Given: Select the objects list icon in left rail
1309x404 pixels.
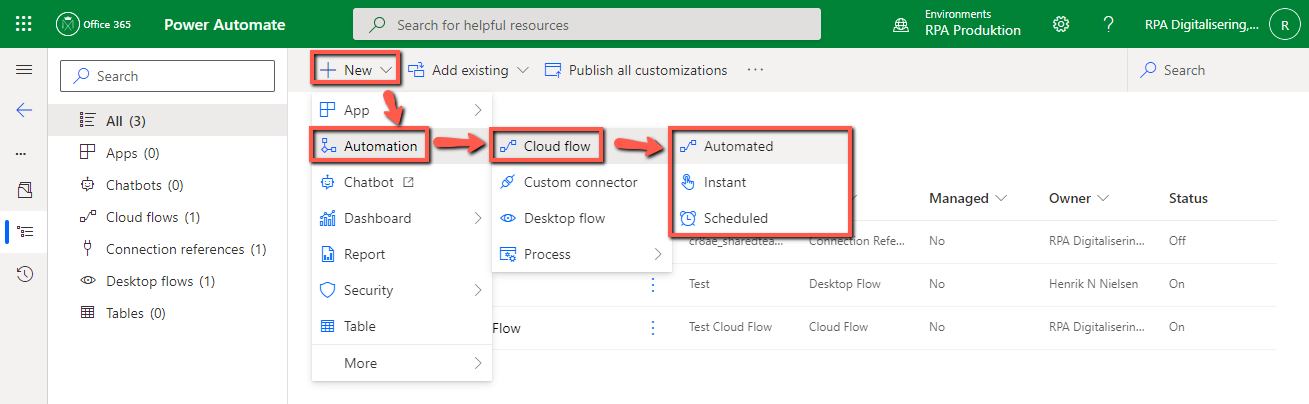Looking at the screenshot, I should [26, 231].
